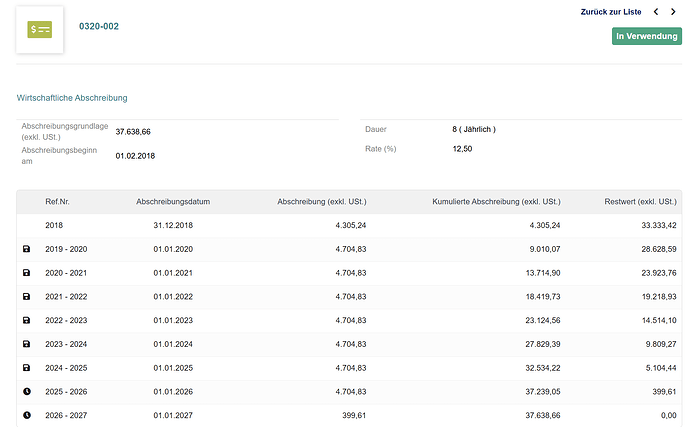Go back via Zurück zur Liste
The height and width of the screenshot is (427, 690).
coord(611,12)
